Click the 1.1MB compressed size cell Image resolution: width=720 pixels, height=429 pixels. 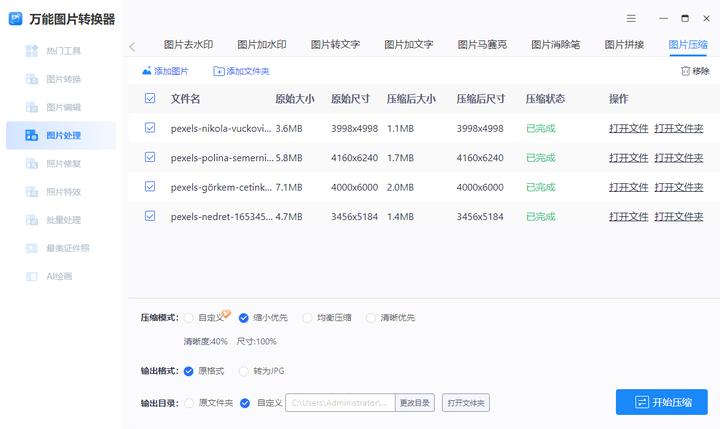click(x=400, y=129)
